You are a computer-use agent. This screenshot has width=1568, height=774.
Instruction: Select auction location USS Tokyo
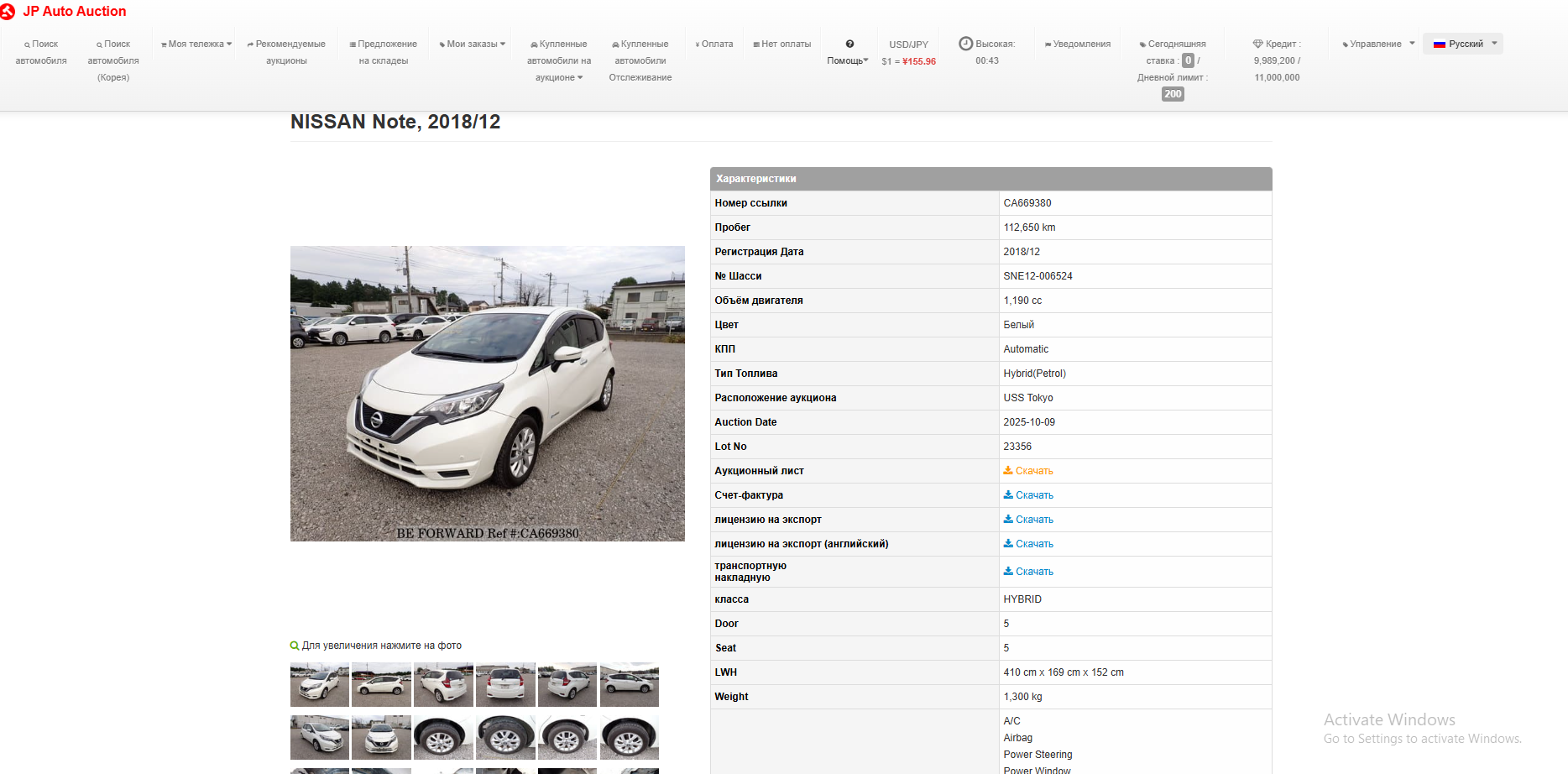point(1028,398)
